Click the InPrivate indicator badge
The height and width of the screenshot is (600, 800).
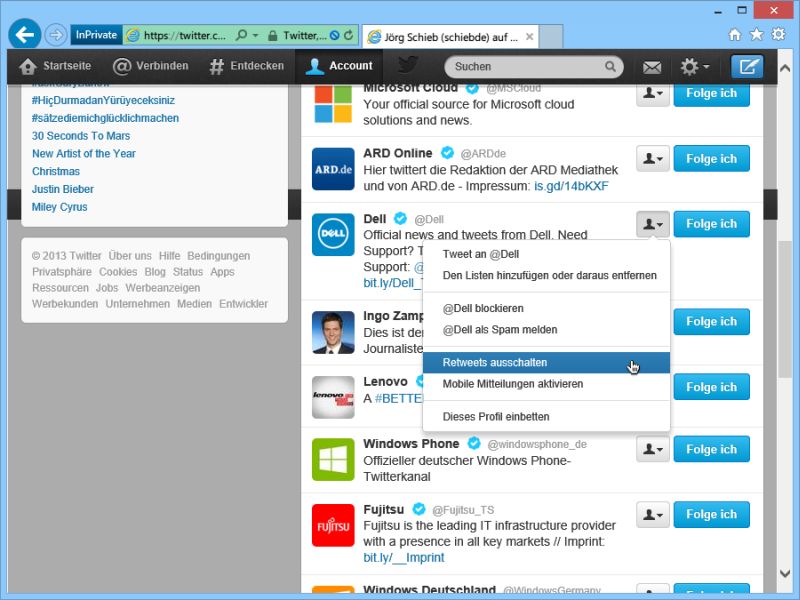pyautogui.click(x=96, y=35)
